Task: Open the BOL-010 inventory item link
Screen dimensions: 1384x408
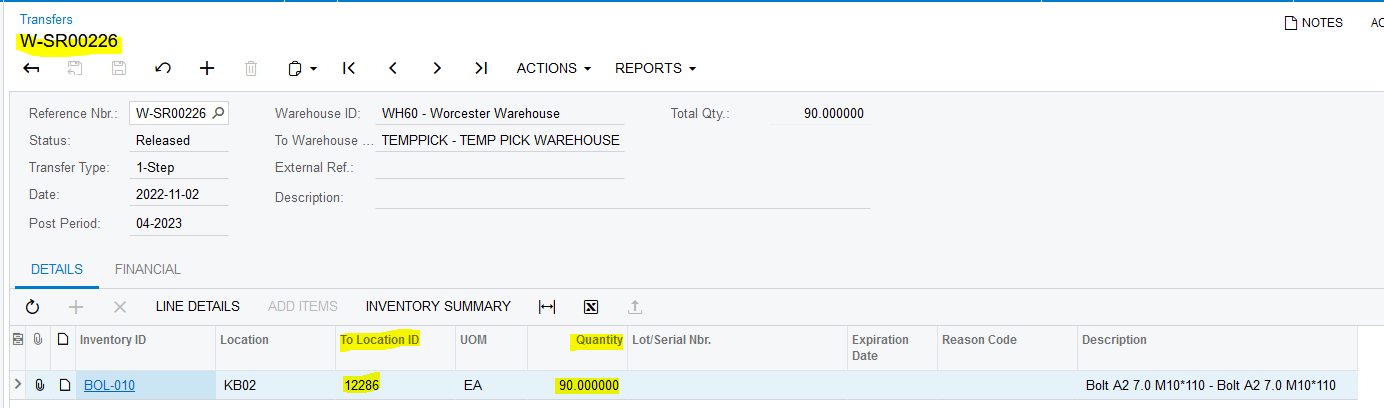Action: click(109, 385)
